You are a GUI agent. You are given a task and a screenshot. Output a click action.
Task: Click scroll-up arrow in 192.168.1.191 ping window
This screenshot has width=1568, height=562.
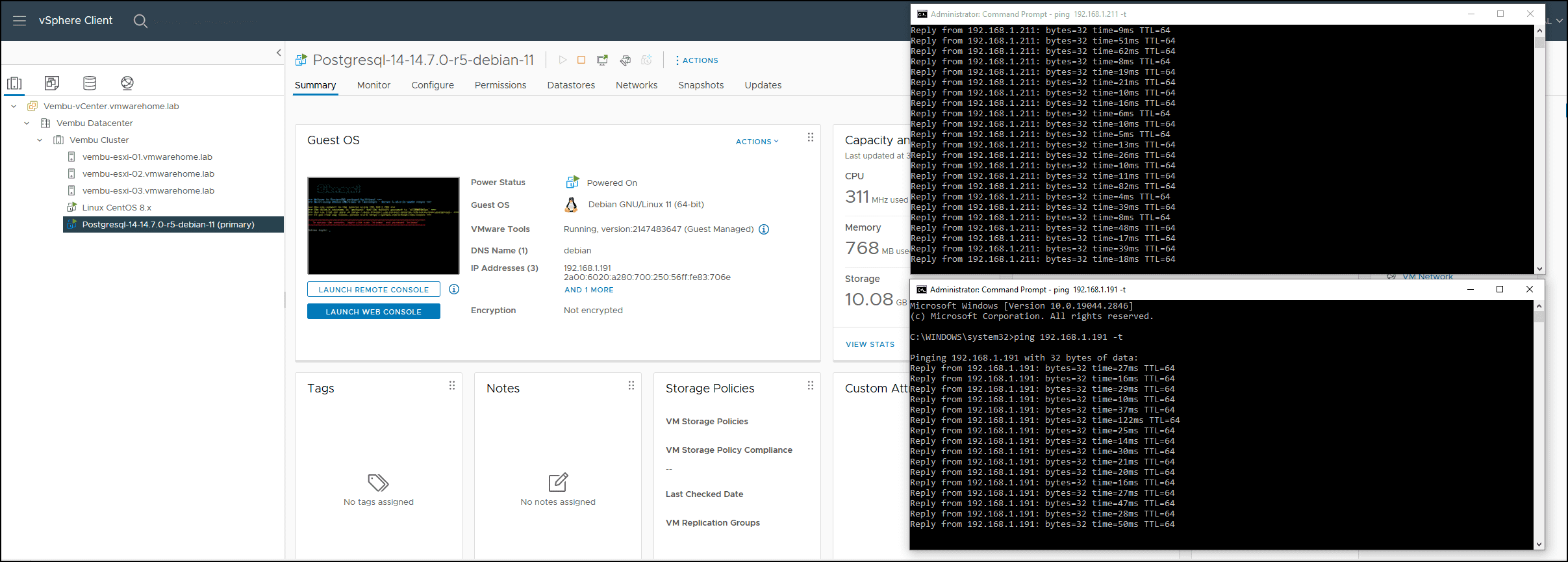pos(1539,306)
